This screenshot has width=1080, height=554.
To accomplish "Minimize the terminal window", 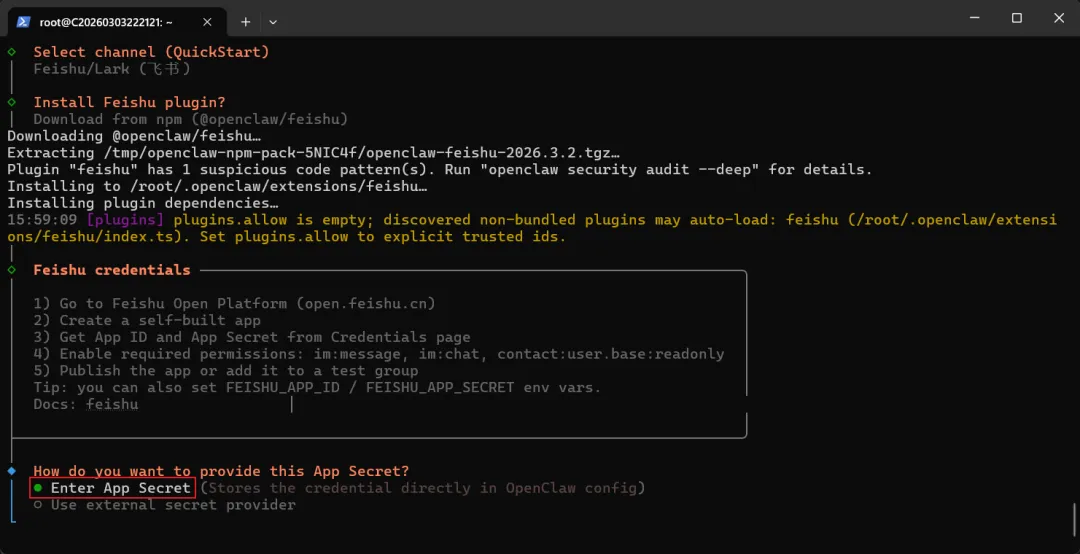I will (971, 18).
